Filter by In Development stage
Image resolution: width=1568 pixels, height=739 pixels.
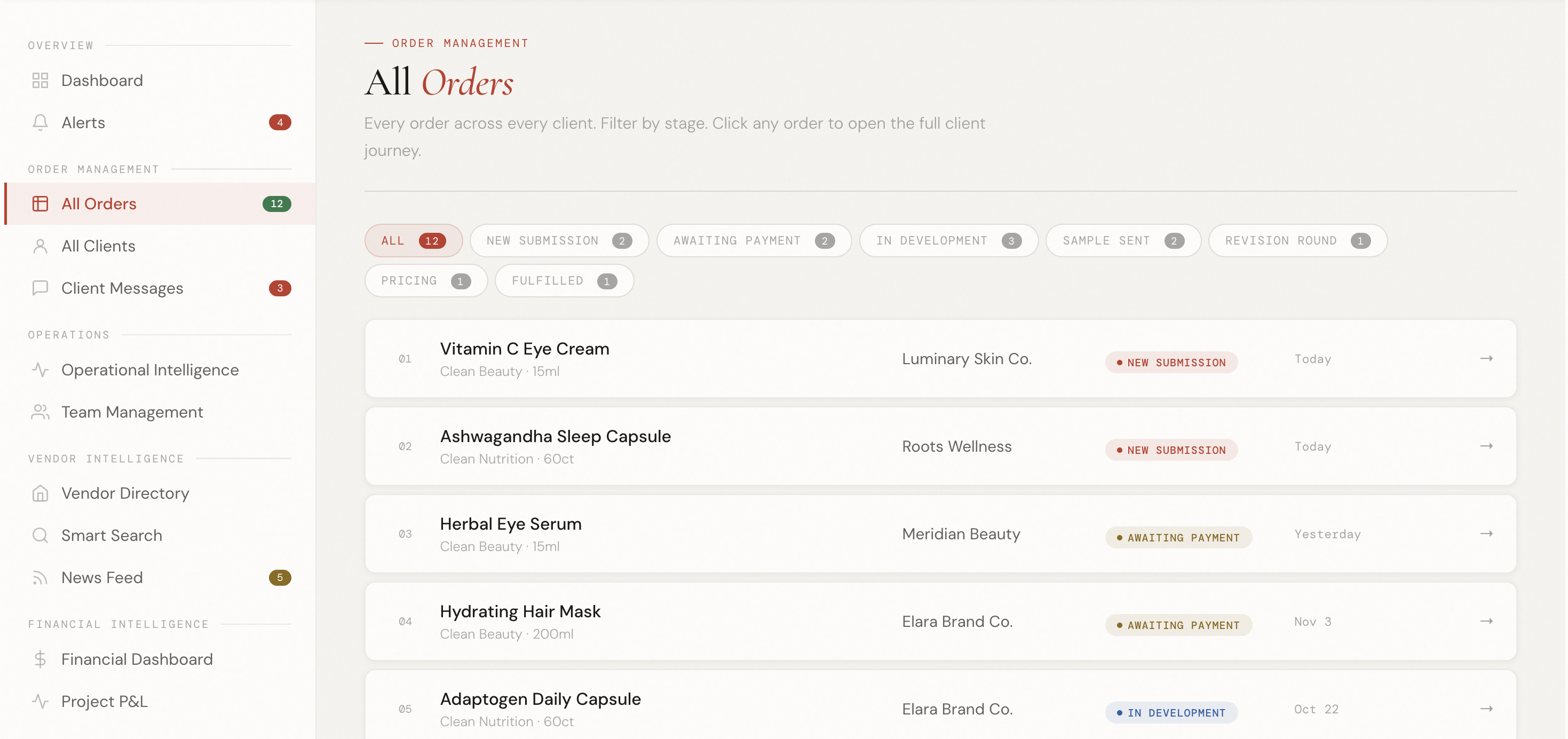point(948,241)
